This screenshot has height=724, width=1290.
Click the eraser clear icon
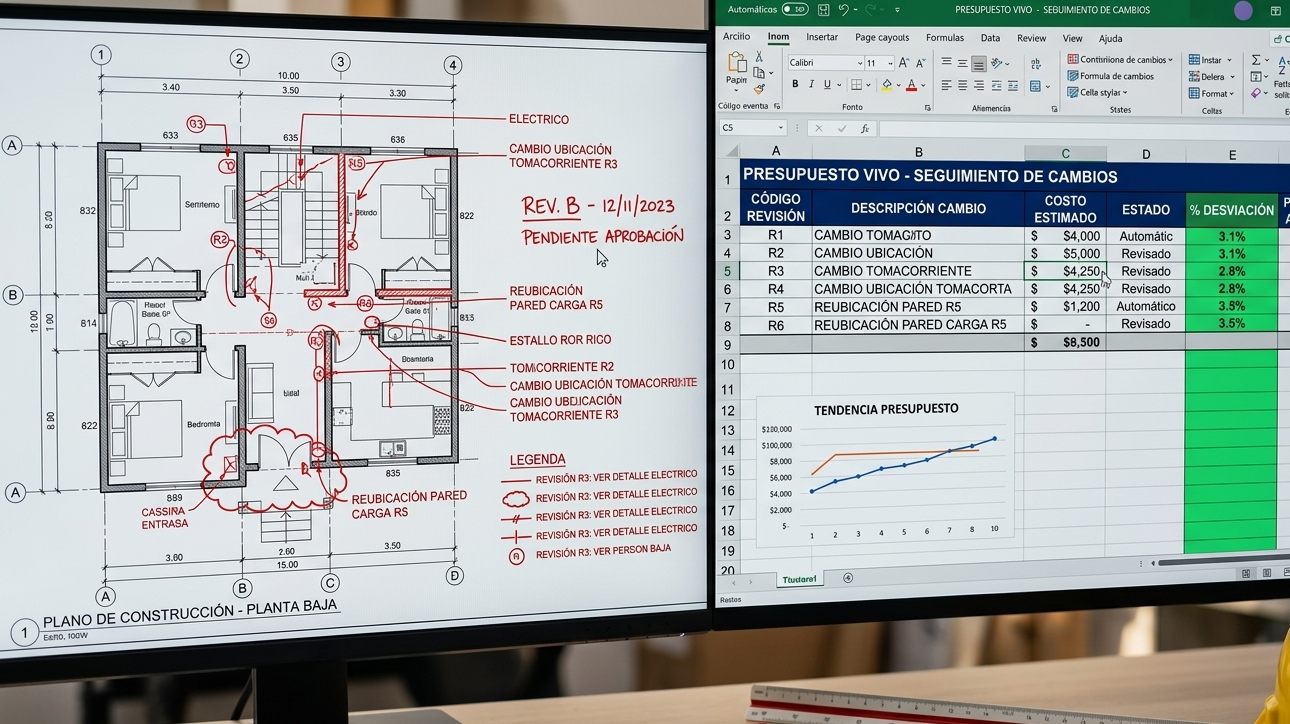[1257, 94]
